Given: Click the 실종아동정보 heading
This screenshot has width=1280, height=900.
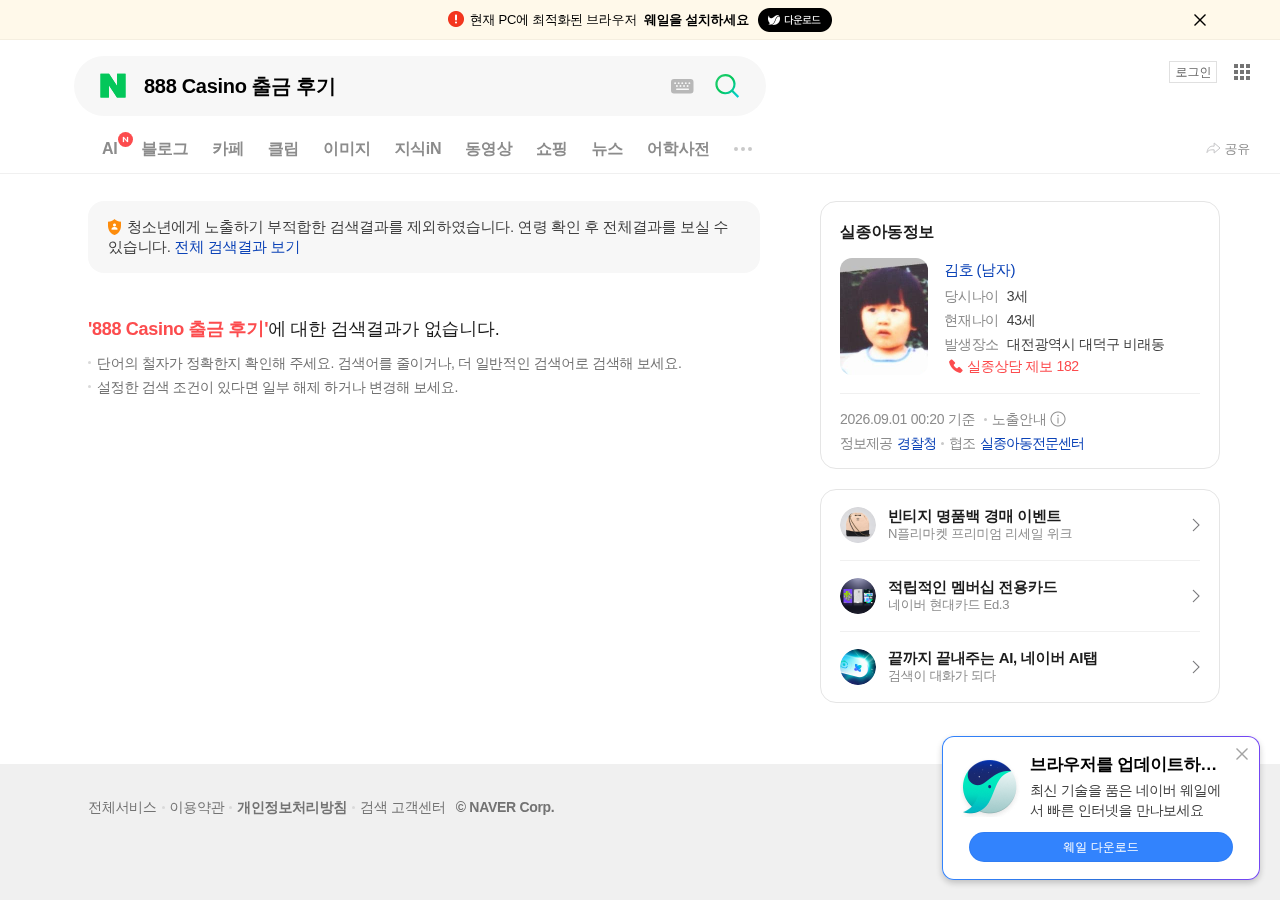Looking at the screenshot, I should tap(887, 232).
